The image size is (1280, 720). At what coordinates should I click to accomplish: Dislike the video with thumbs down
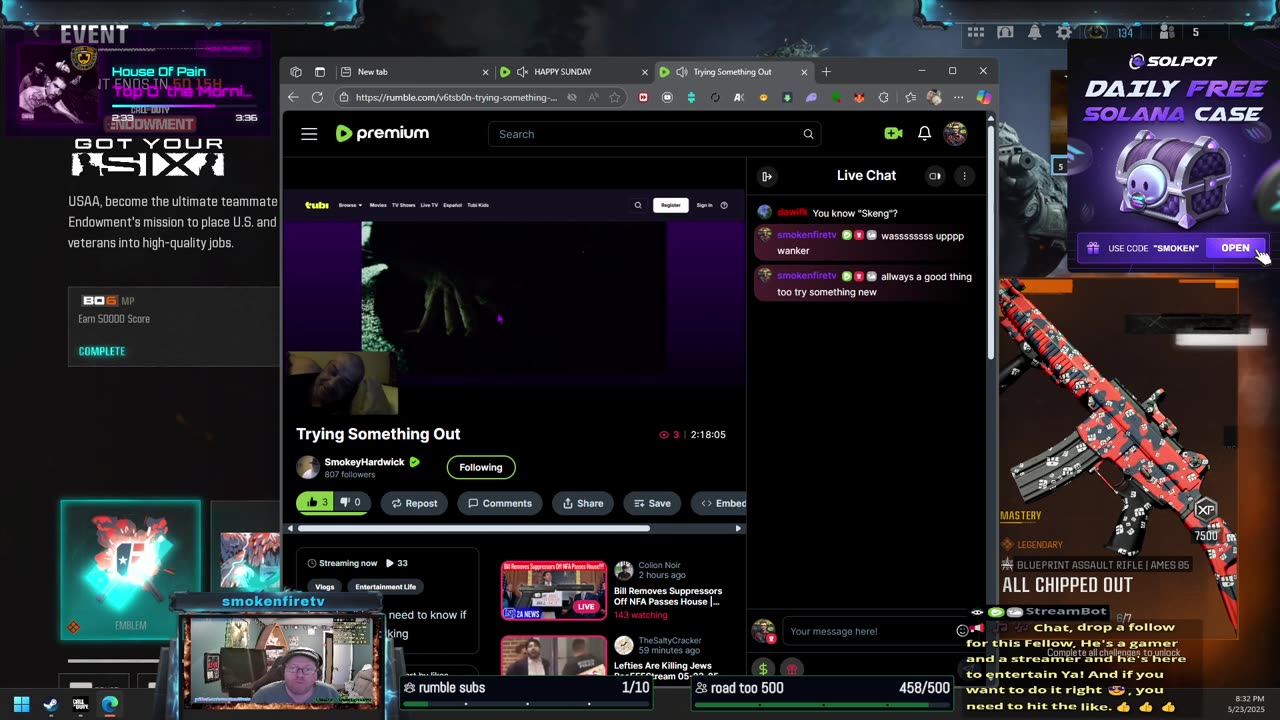point(351,503)
